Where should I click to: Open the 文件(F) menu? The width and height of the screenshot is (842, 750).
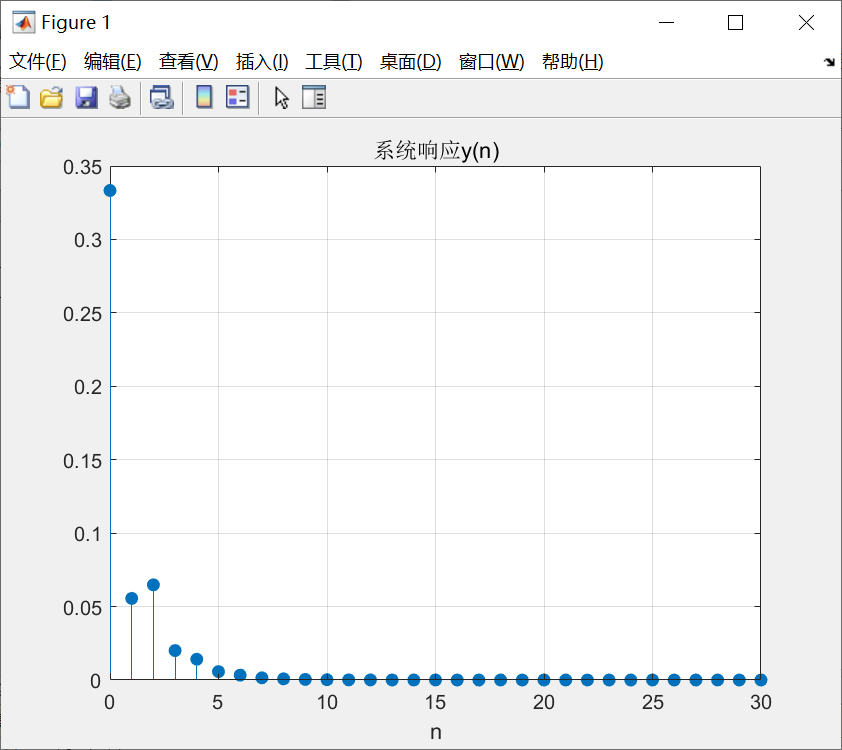pyautogui.click(x=38, y=62)
